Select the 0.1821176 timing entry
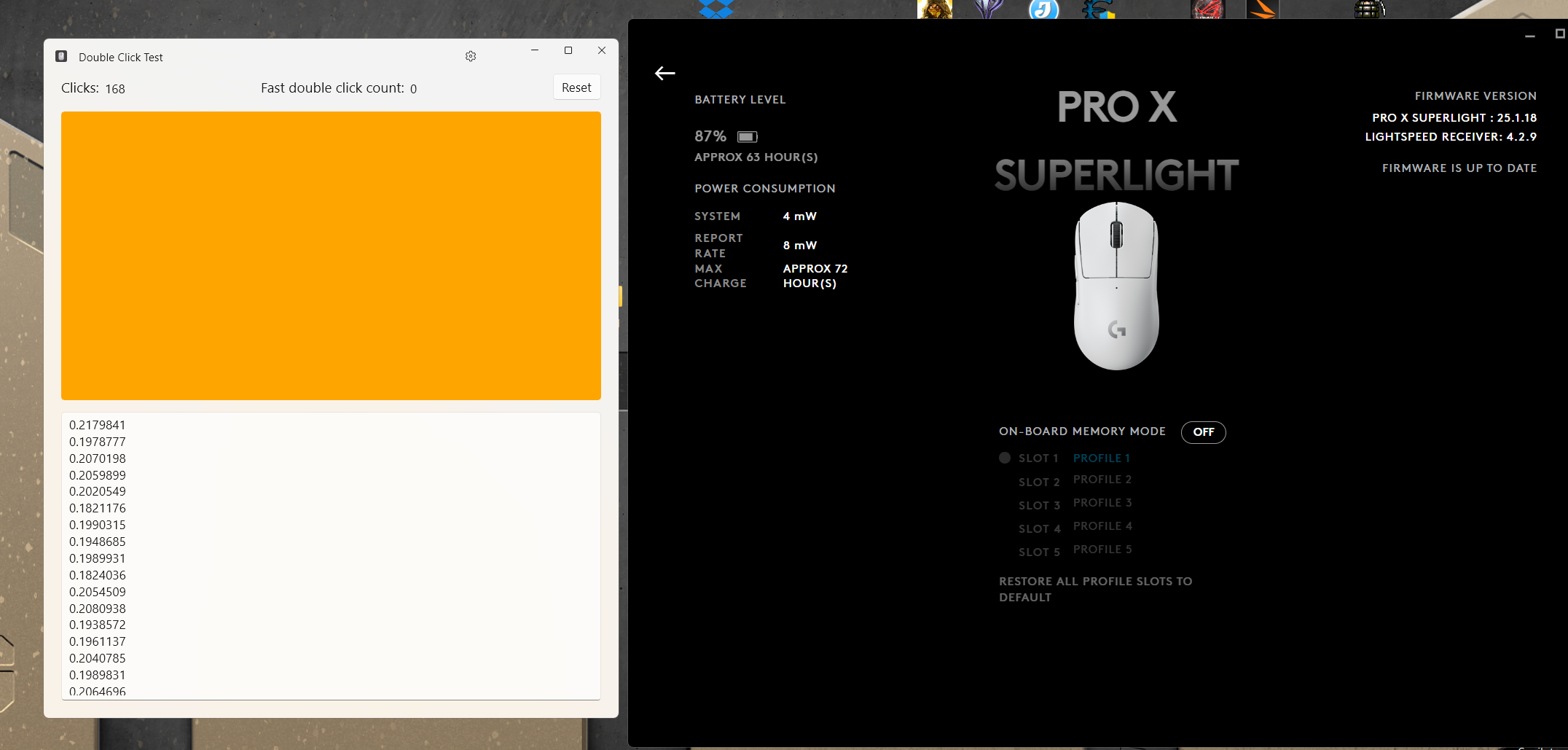 pos(98,508)
